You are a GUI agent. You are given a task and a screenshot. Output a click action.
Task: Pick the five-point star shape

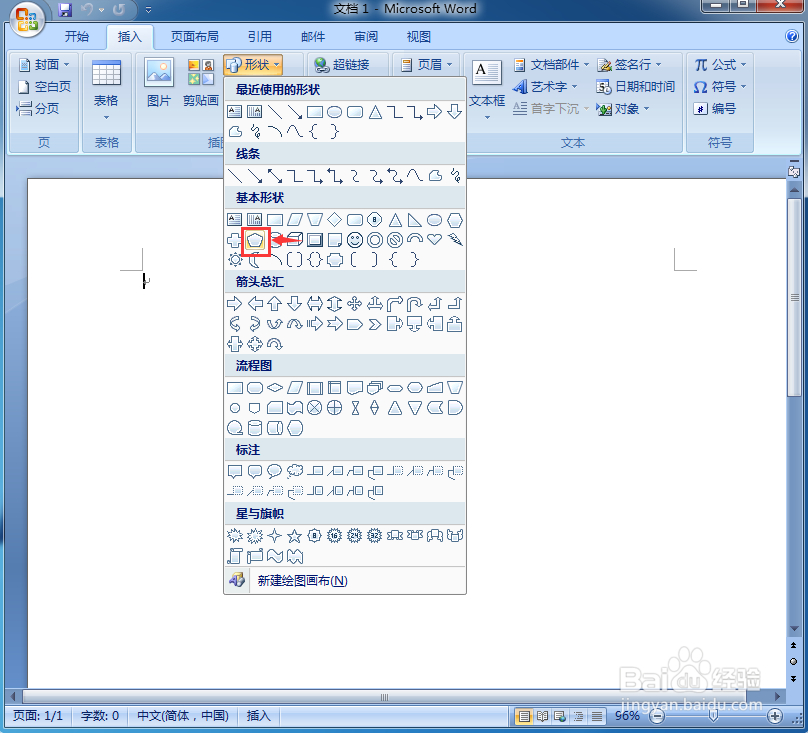pos(295,536)
